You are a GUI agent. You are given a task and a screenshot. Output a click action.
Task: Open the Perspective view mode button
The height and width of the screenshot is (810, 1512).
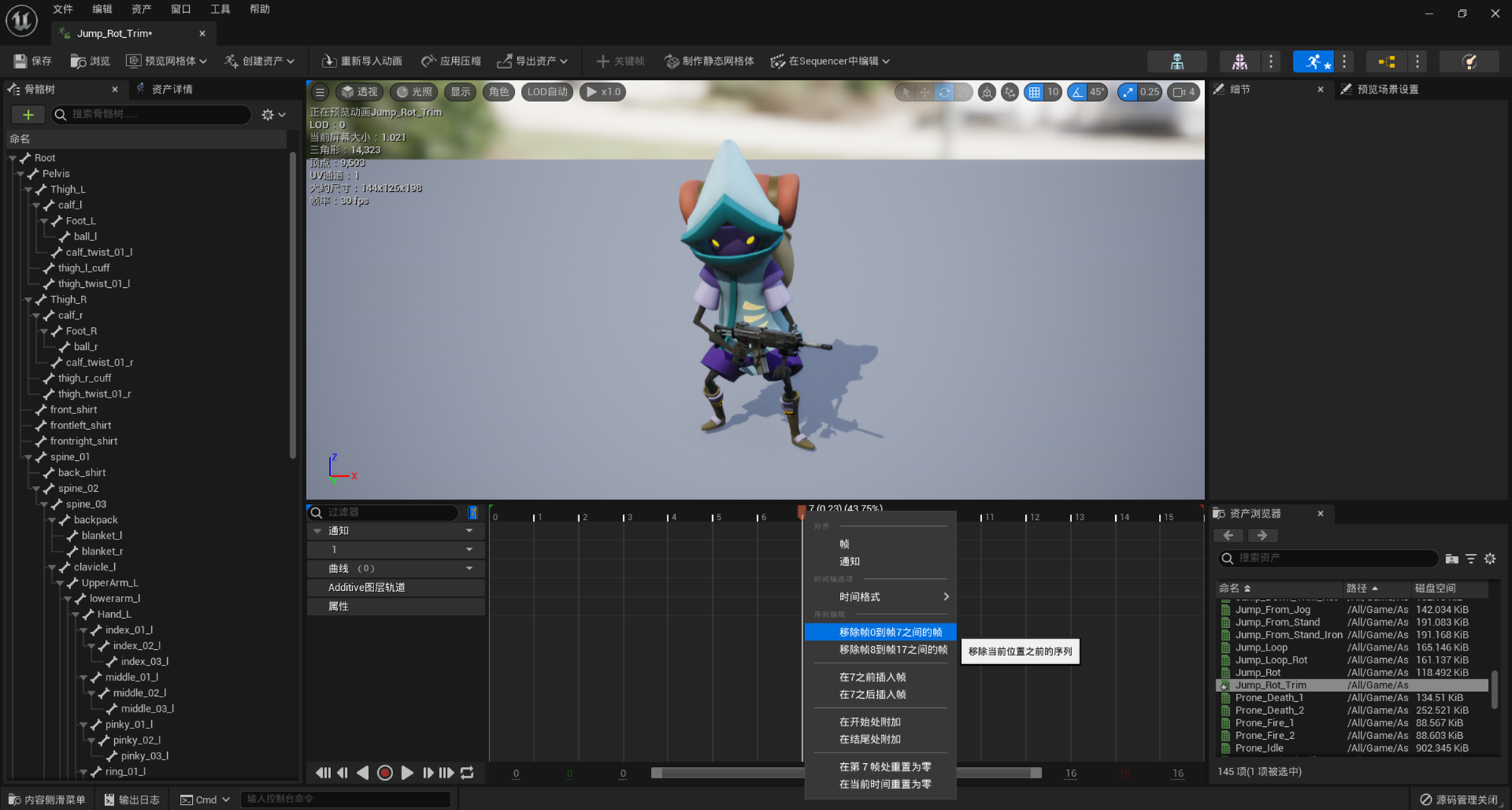coord(359,92)
